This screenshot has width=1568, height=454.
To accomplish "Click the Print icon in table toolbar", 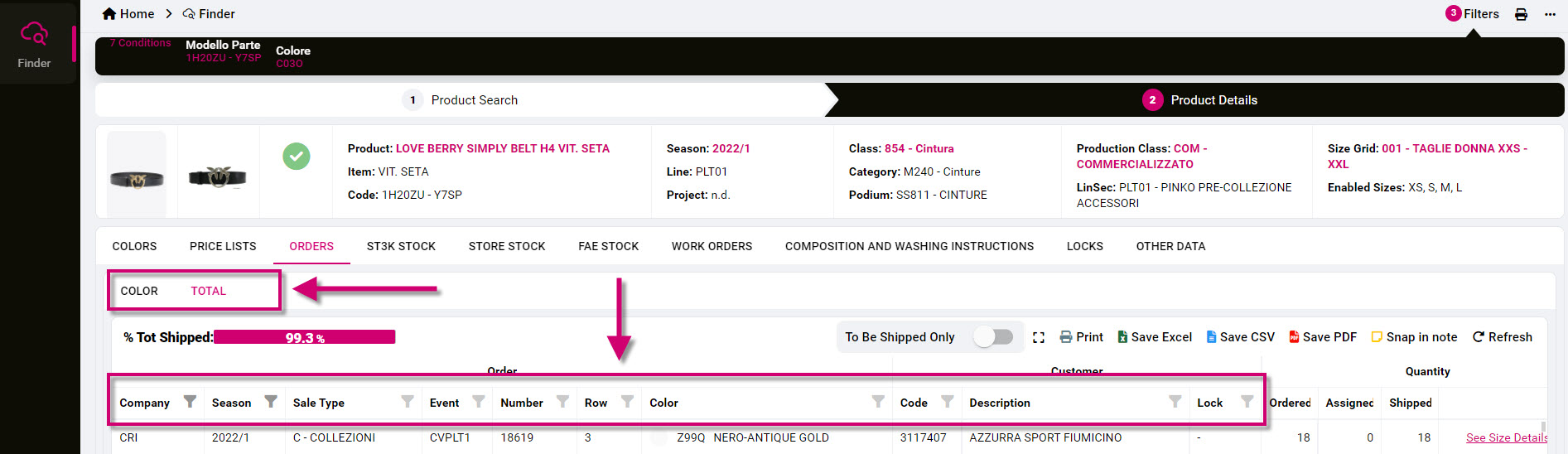I will tap(1066, 337).
